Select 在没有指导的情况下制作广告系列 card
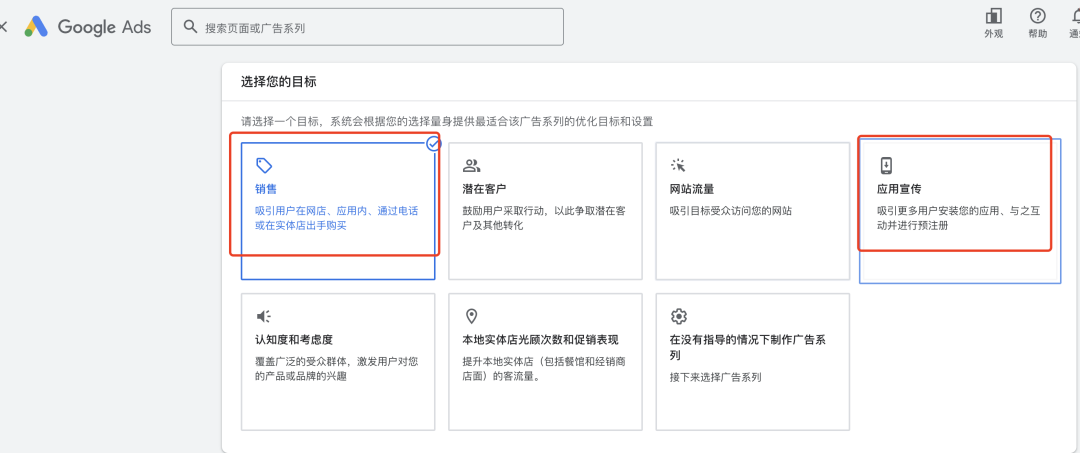Viewport: 1080px width, 453px height. (x=753, y=361)
